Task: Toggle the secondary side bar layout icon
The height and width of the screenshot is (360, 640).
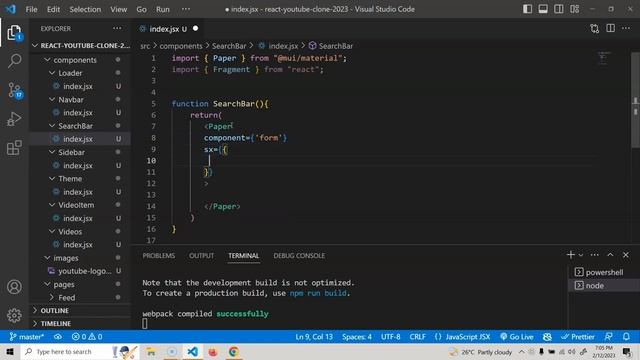Action: click(558, 9)
